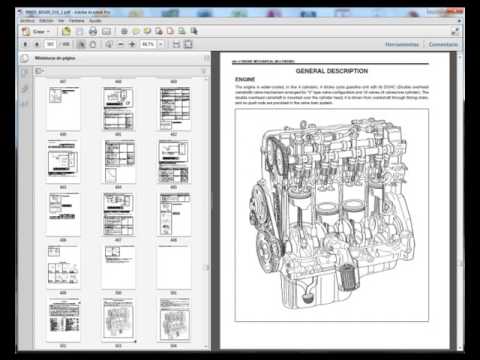Click the Email envelope icon
The width and height of the screenshot is (480, 360).
(x=106, y=31)
